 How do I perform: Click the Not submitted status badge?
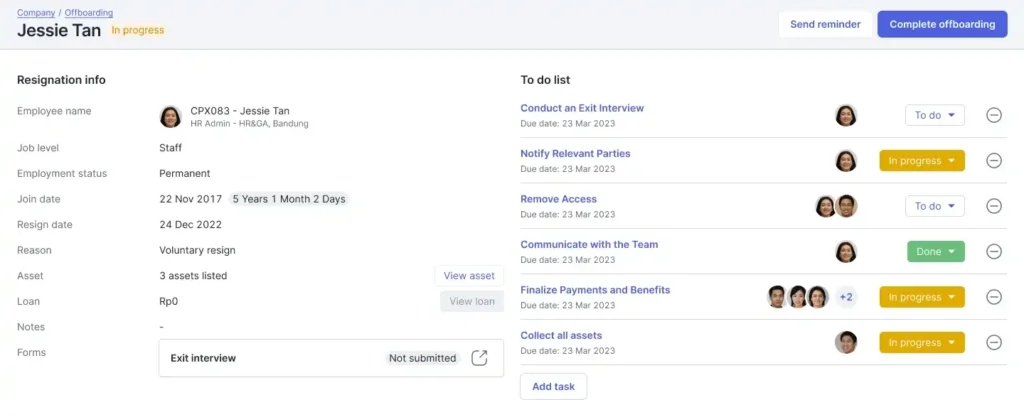(x=423, y=358)
